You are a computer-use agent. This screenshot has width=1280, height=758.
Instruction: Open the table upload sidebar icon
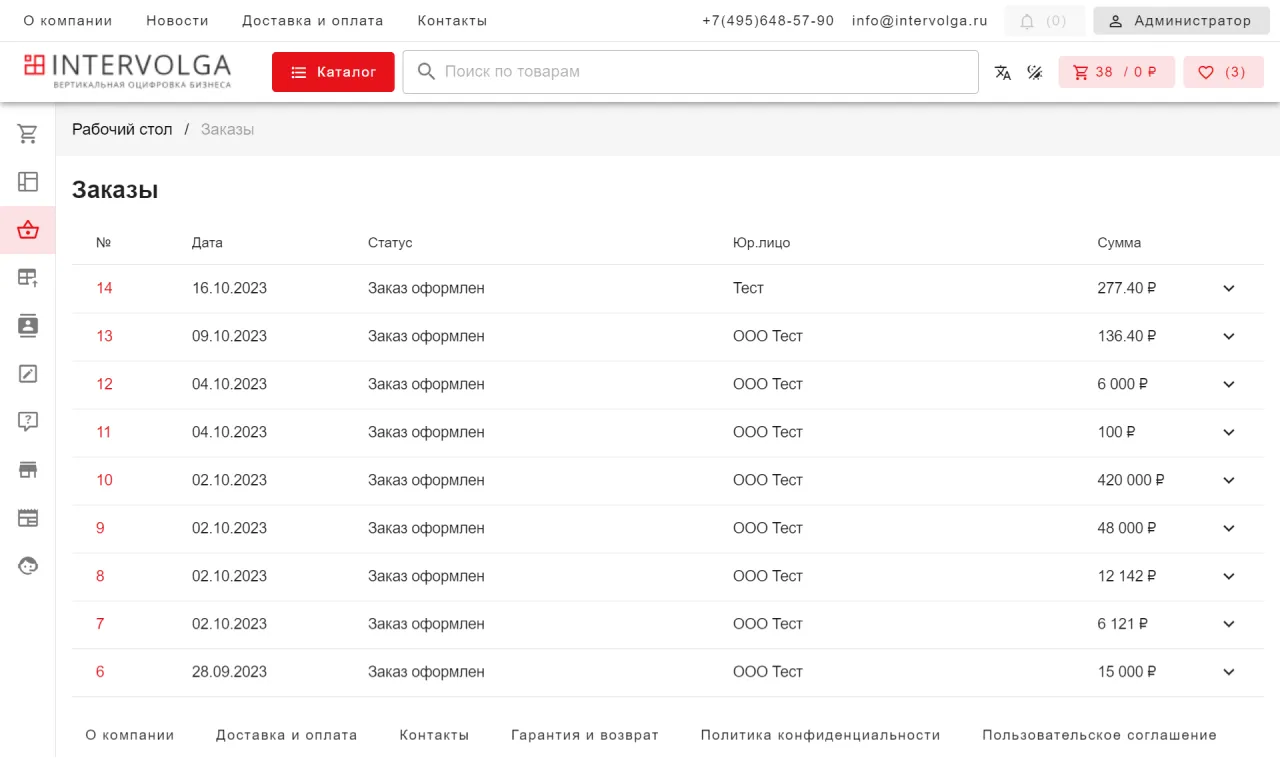click(x=28, y=278)
